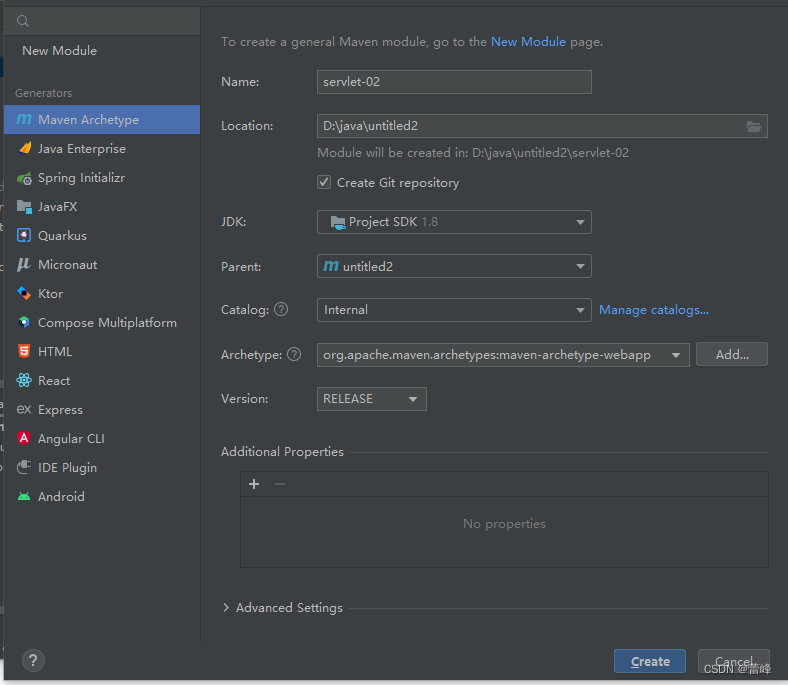This screenshot has width=788, height=685.
Task: Choose the HTML generator icon
Action: (24, 351)
